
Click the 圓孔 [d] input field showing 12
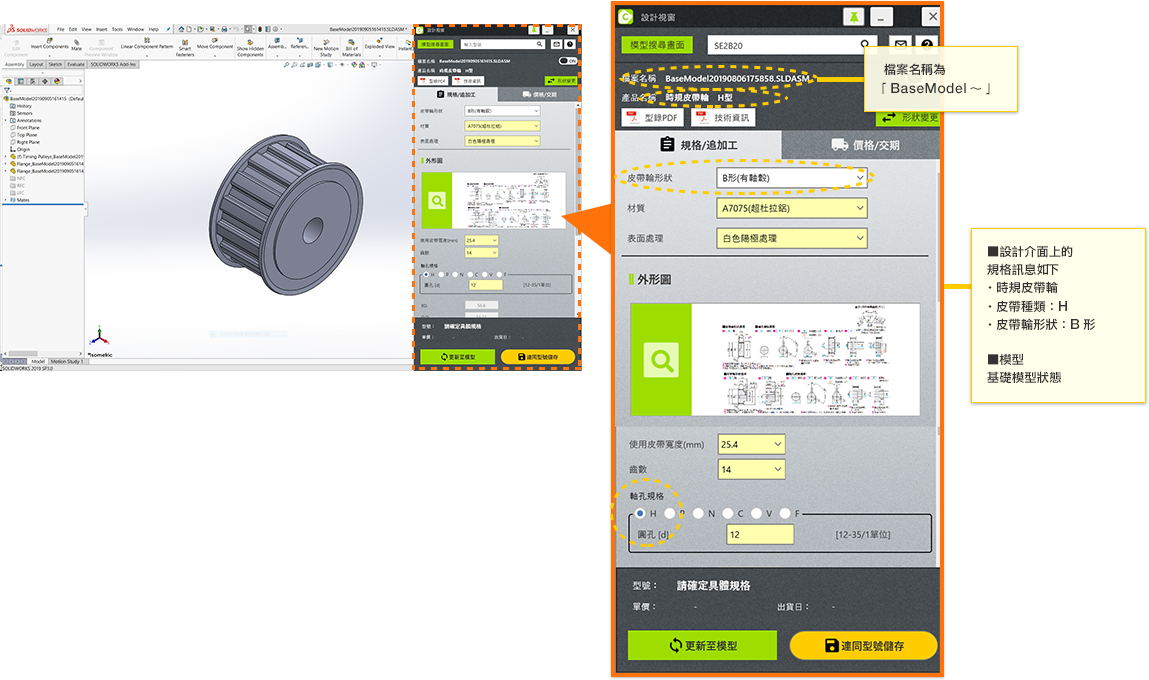point(759,535)
